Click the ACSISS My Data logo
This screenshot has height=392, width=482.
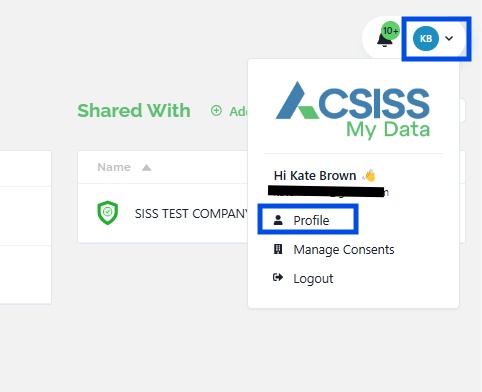[x=353, y=110]
